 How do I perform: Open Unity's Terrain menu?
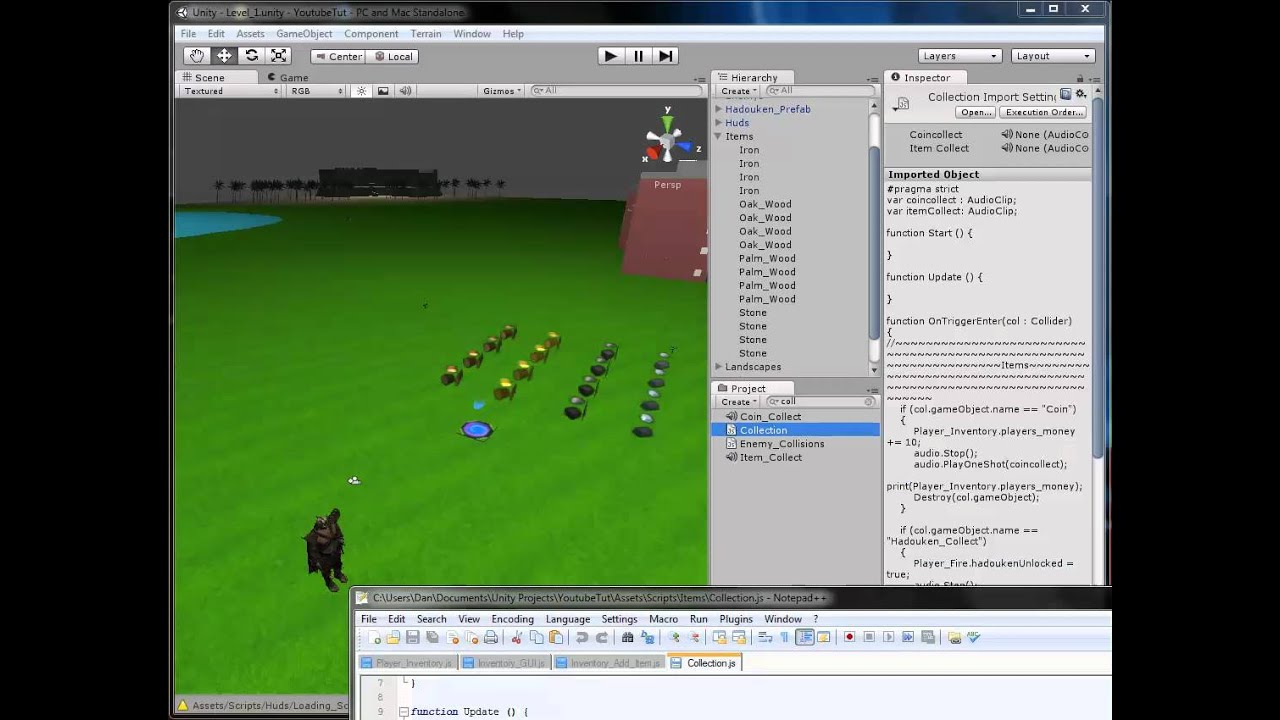[426, 34]
